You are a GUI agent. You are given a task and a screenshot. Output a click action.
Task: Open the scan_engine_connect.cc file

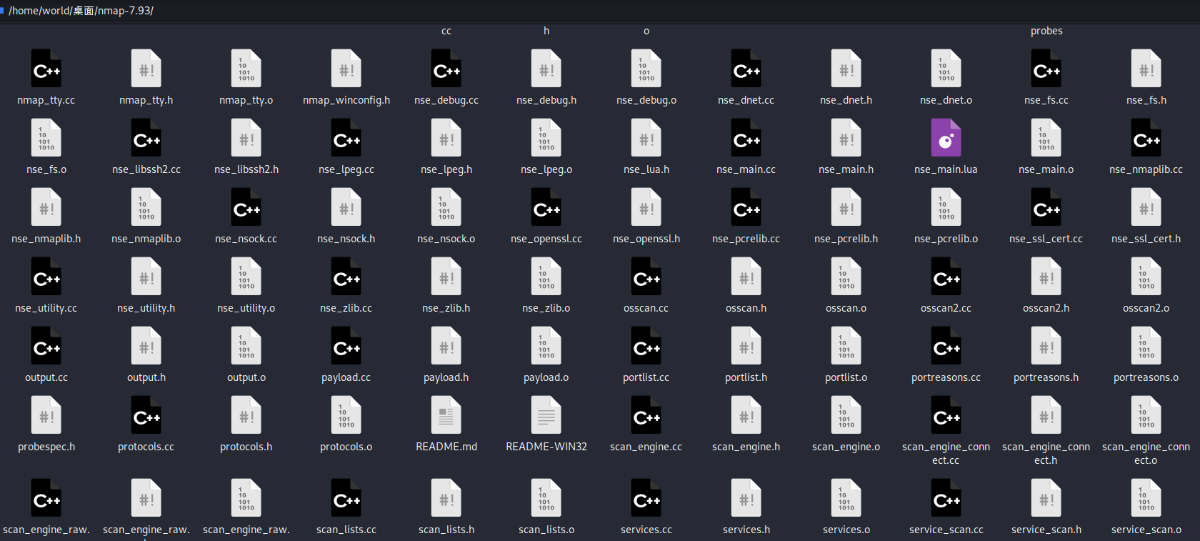click(x=945, y=415)
